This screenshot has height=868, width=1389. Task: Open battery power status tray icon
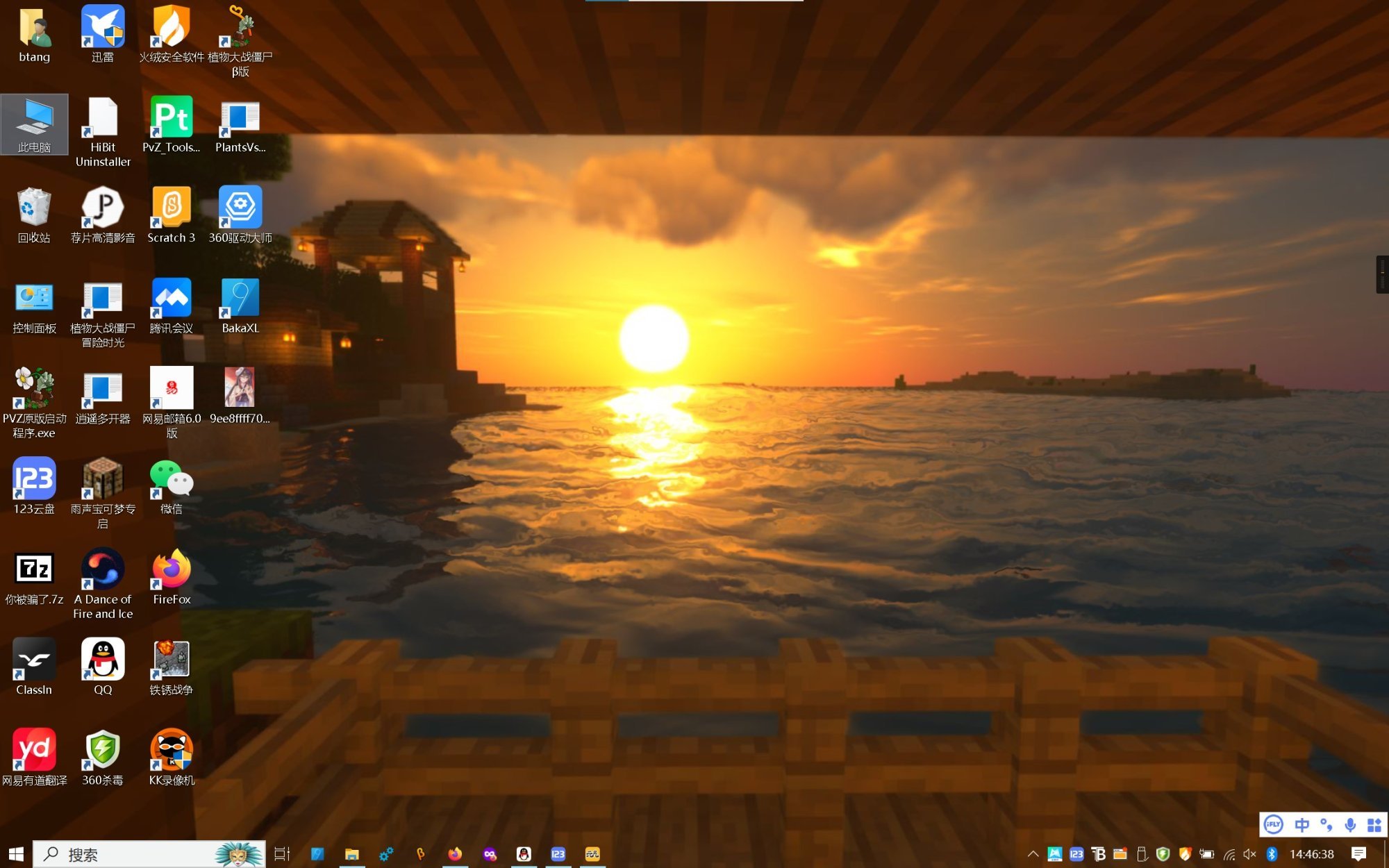(1207, 854)
